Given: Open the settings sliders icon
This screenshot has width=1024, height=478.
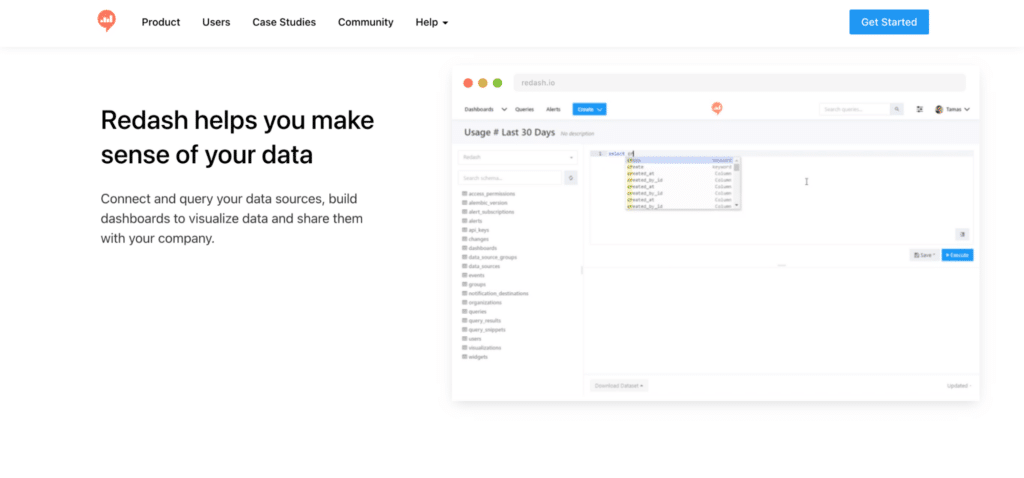Looking at the screenshot, I should 920,110.
